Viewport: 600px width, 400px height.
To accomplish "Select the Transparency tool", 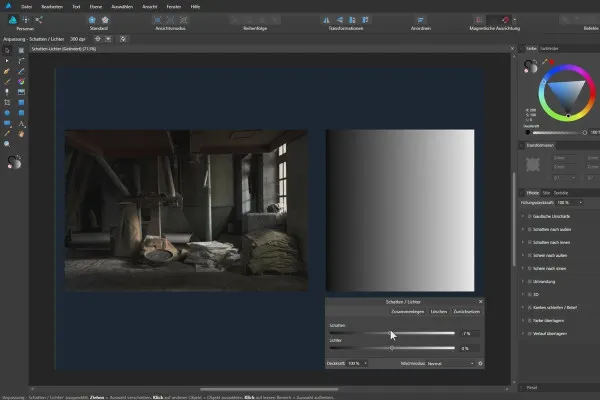I will click(x=7, y=92).
